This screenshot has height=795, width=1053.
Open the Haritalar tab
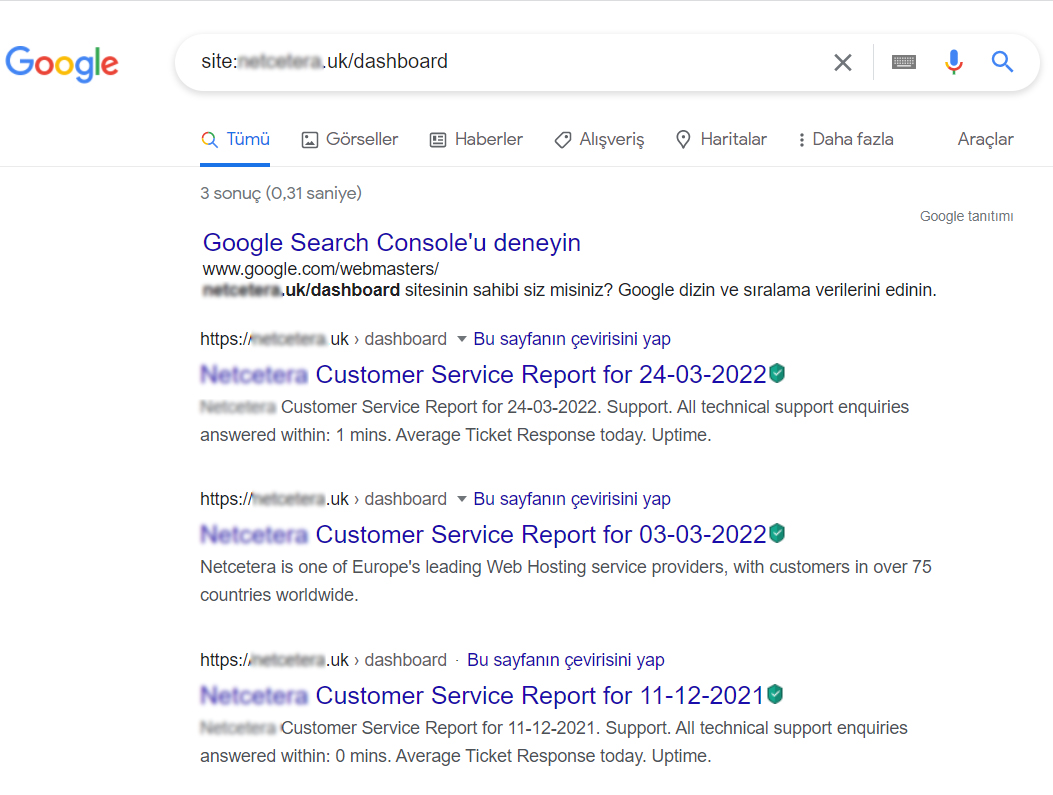[721, 139]
